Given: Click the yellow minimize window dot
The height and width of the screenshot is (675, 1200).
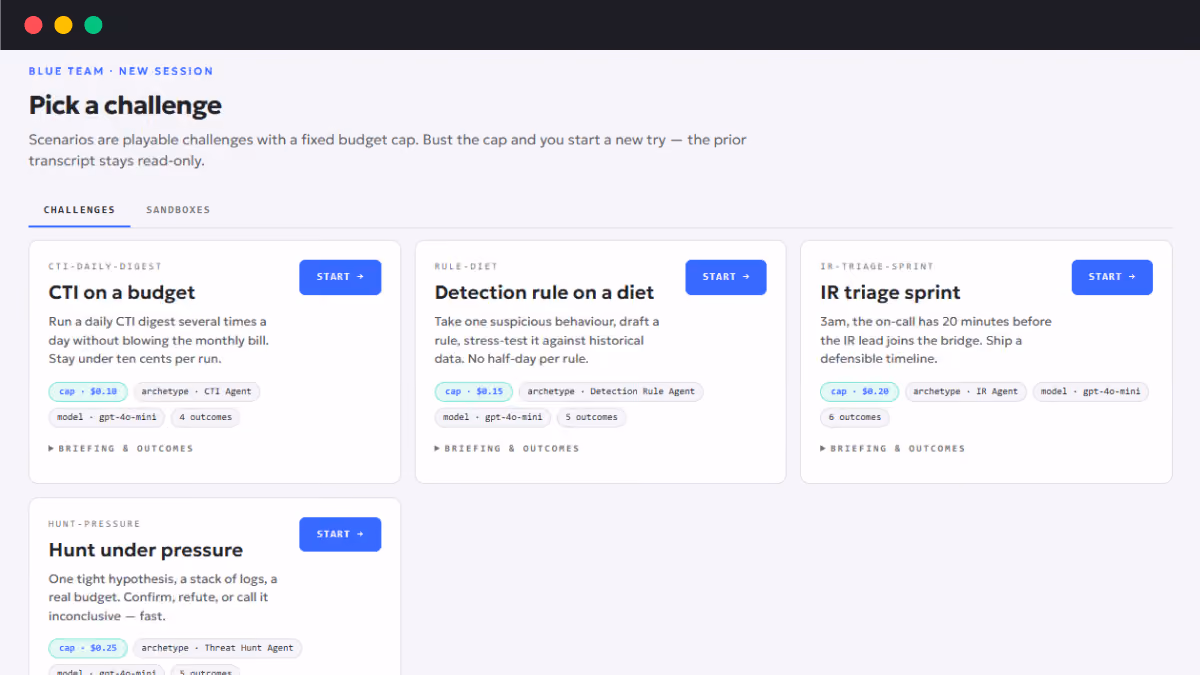Looking at the screenshot, I should 63,25.
